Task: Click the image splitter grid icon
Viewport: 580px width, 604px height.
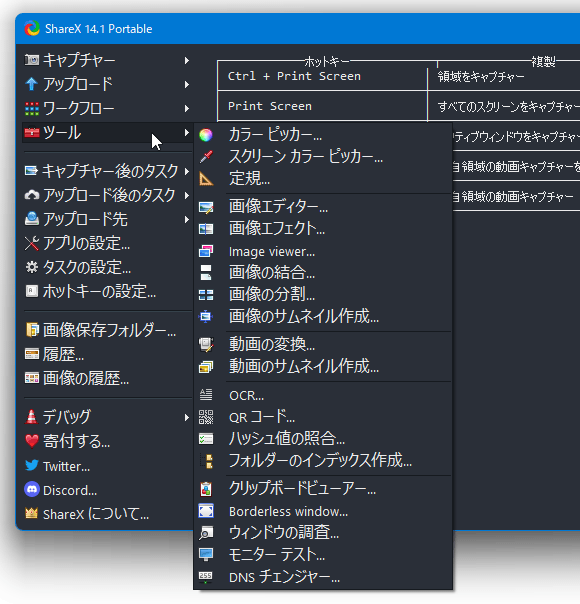Action: (x=206, y=295)
